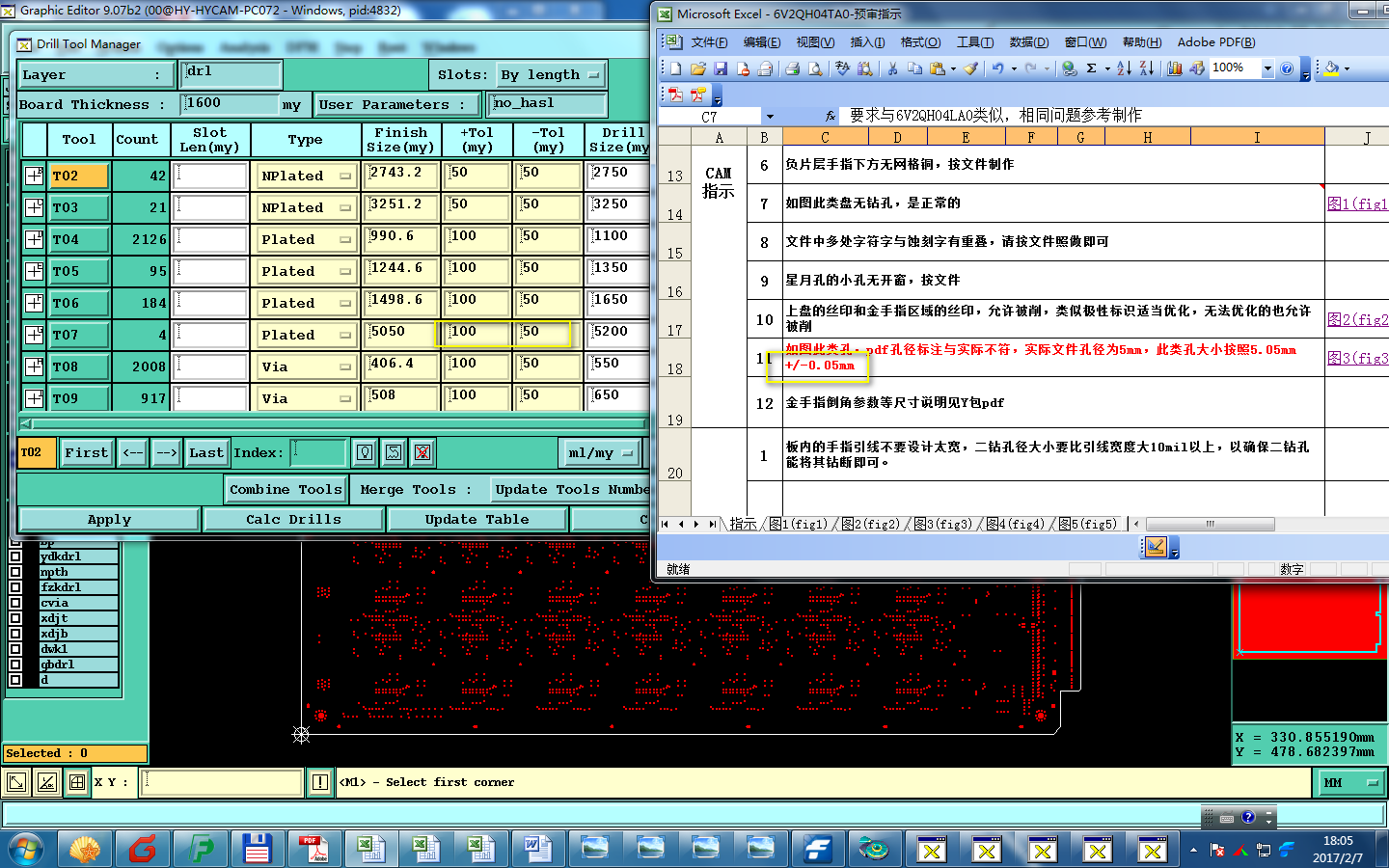Expand the plus box for tool T07

pyautogui.click(x=35, y=335)
